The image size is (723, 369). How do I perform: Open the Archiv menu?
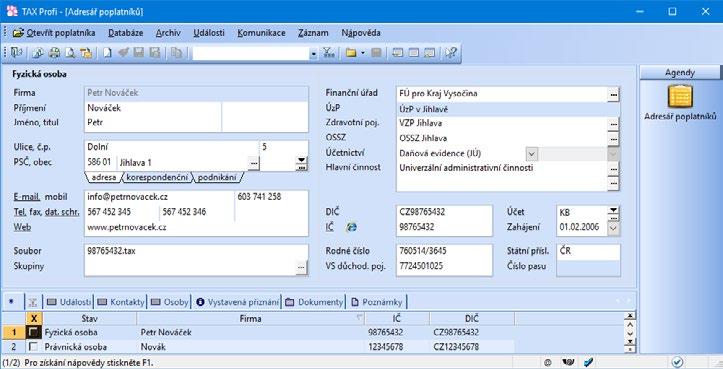pos(168,33)
